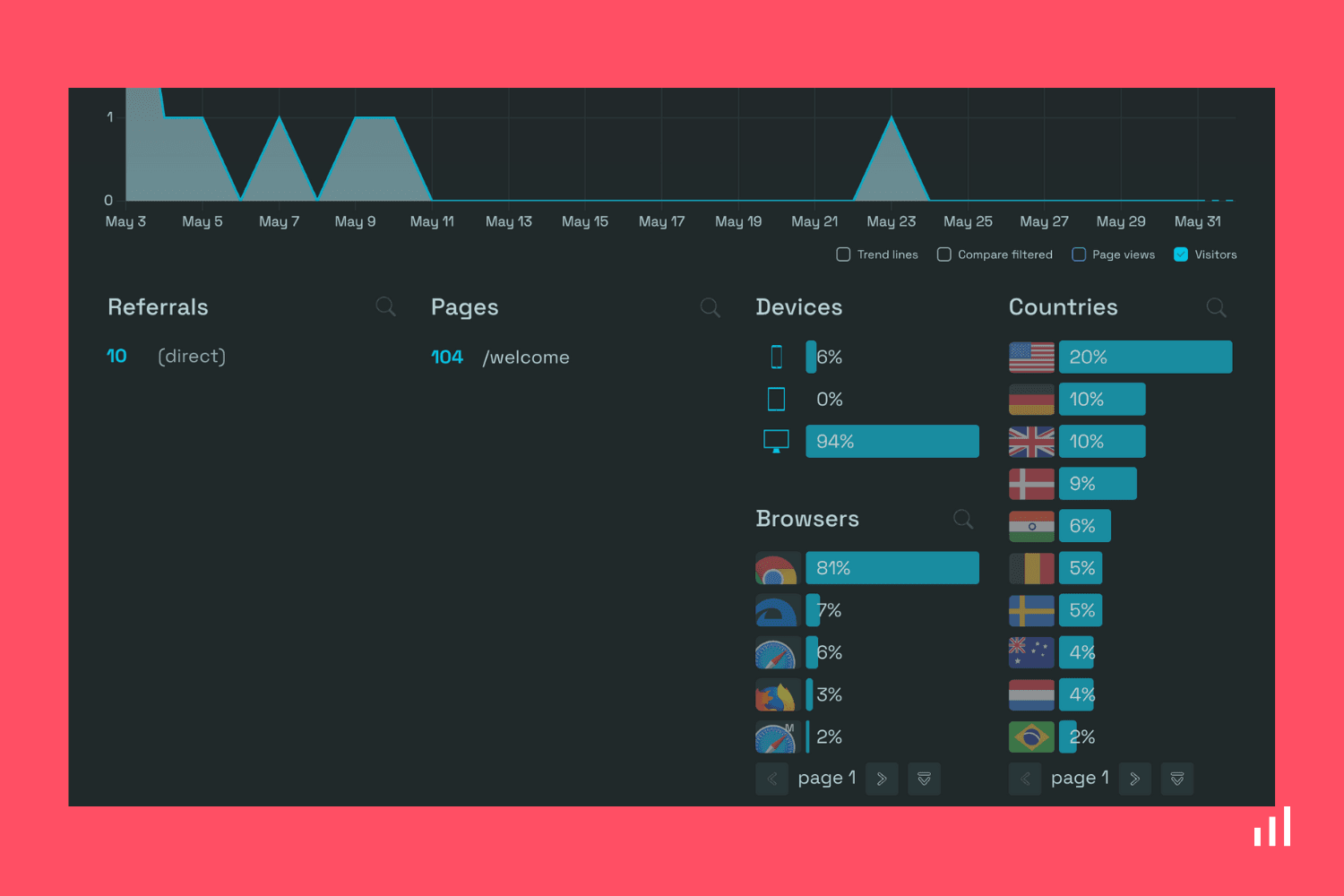Click the 104 page count
Viewport: 1344px width, 896px height.
point(447,358)
